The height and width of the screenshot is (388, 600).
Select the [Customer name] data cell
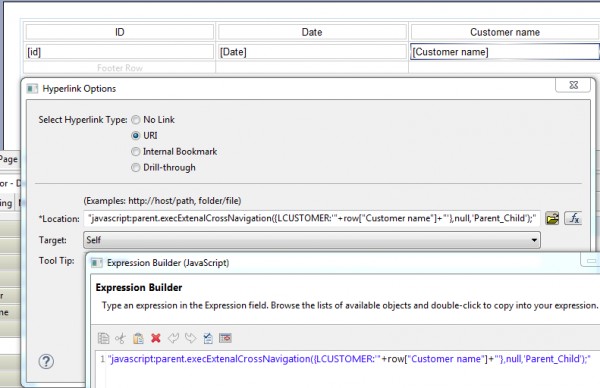point(505,52)
